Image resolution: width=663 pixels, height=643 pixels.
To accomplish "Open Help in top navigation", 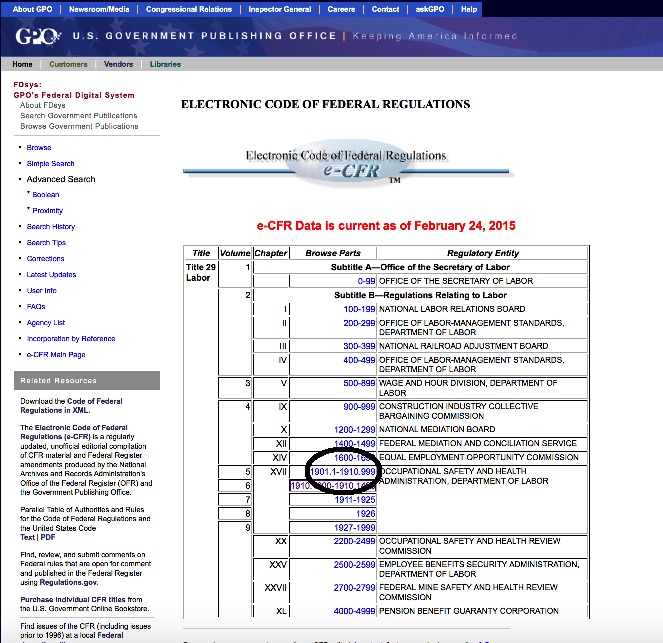I will (468, 9).
